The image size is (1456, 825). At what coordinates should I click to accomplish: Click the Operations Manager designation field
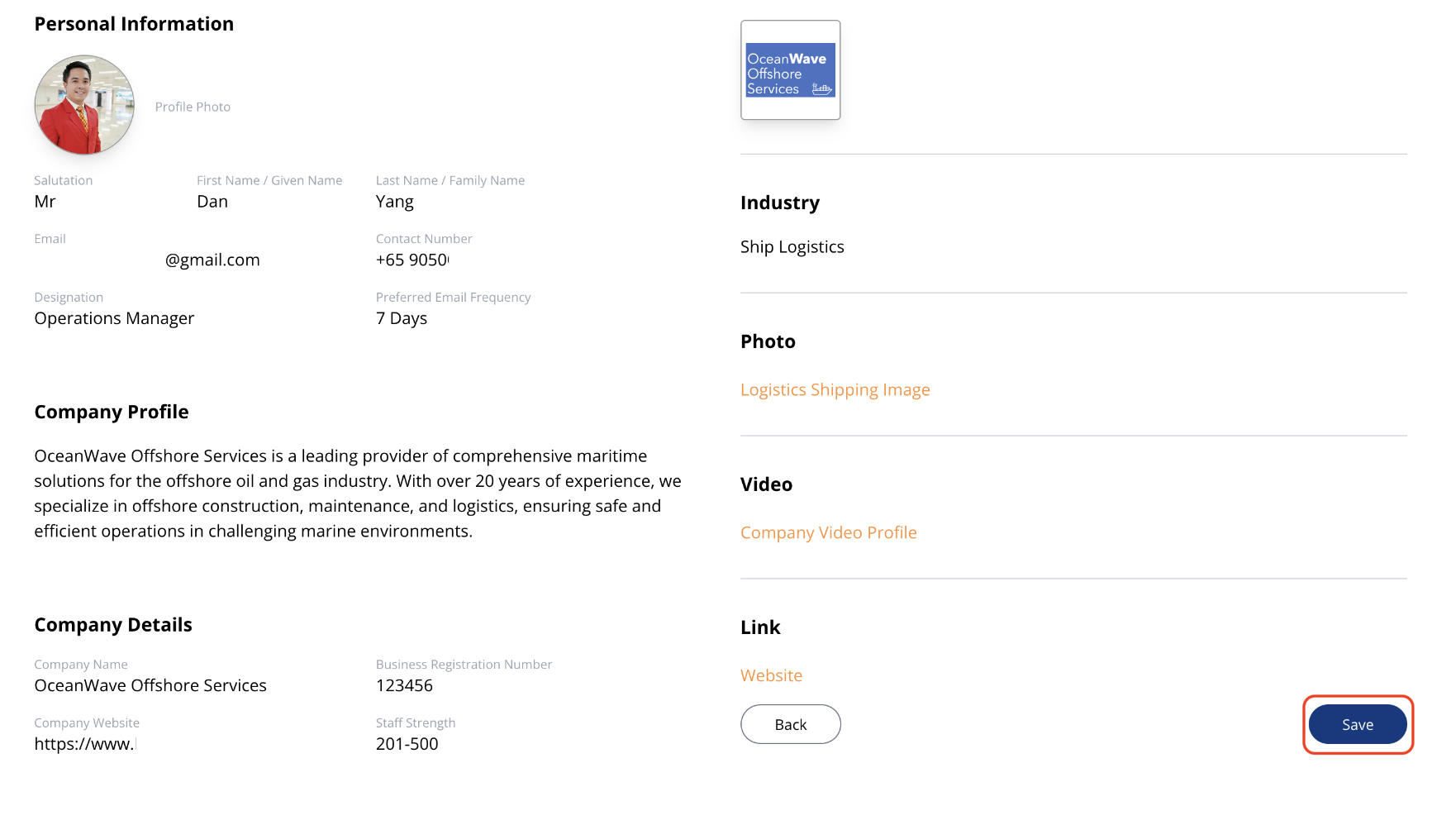(x=114, y=318)
